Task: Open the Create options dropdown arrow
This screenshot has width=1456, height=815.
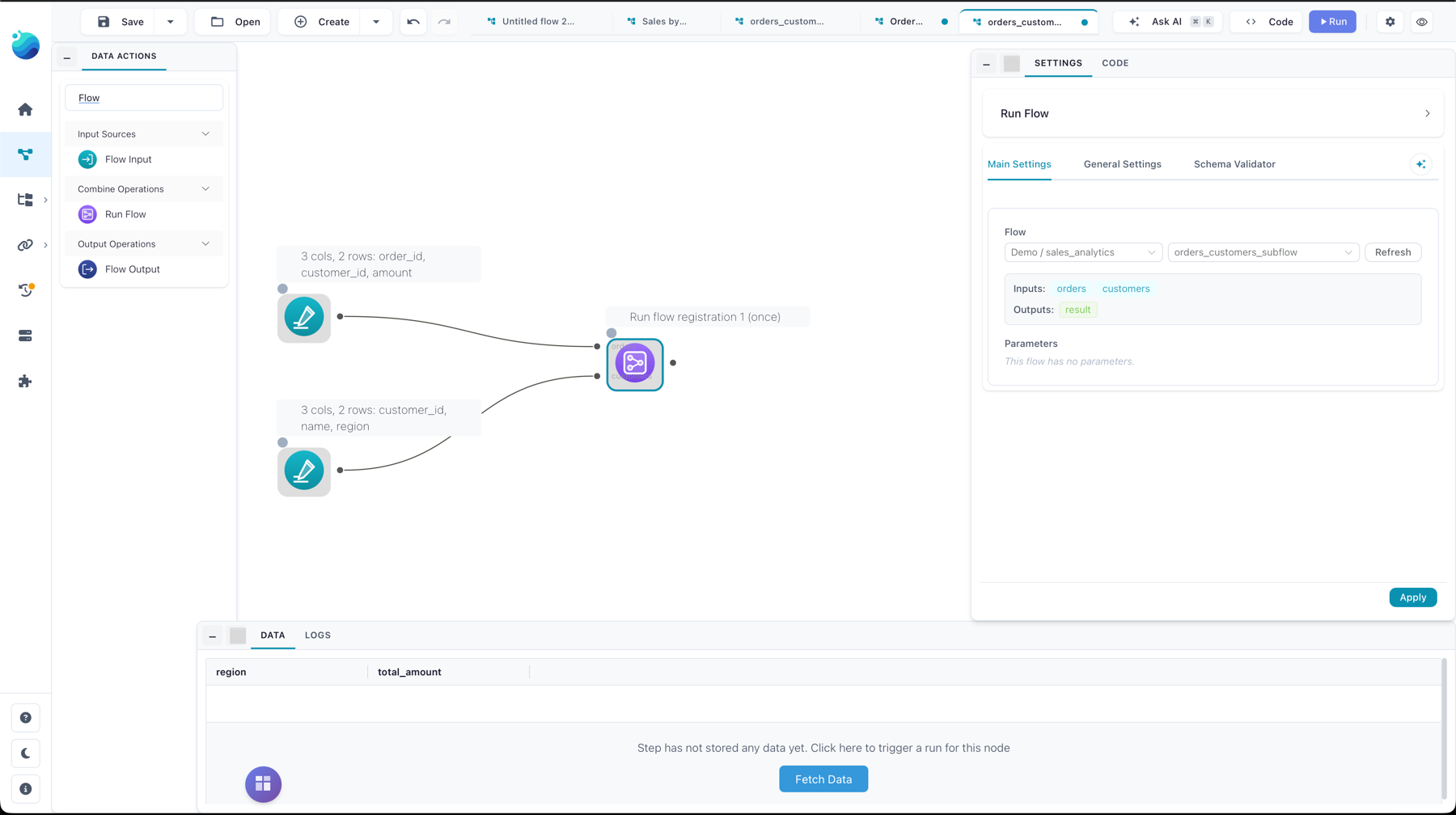Action: (x=376, y=22)
